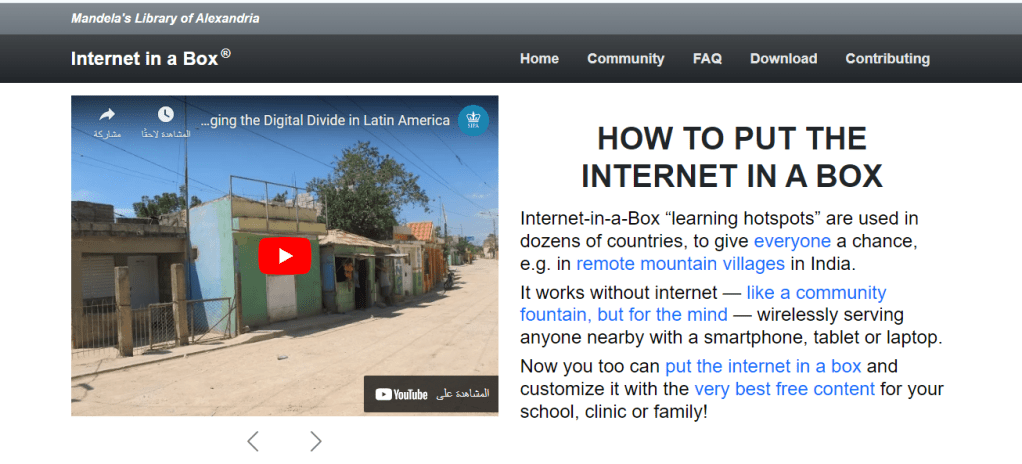Image resolution: width=1022 pixels, height=464 pixels.
Task: Play the embedded YouTube video
Action: point(285,256)
